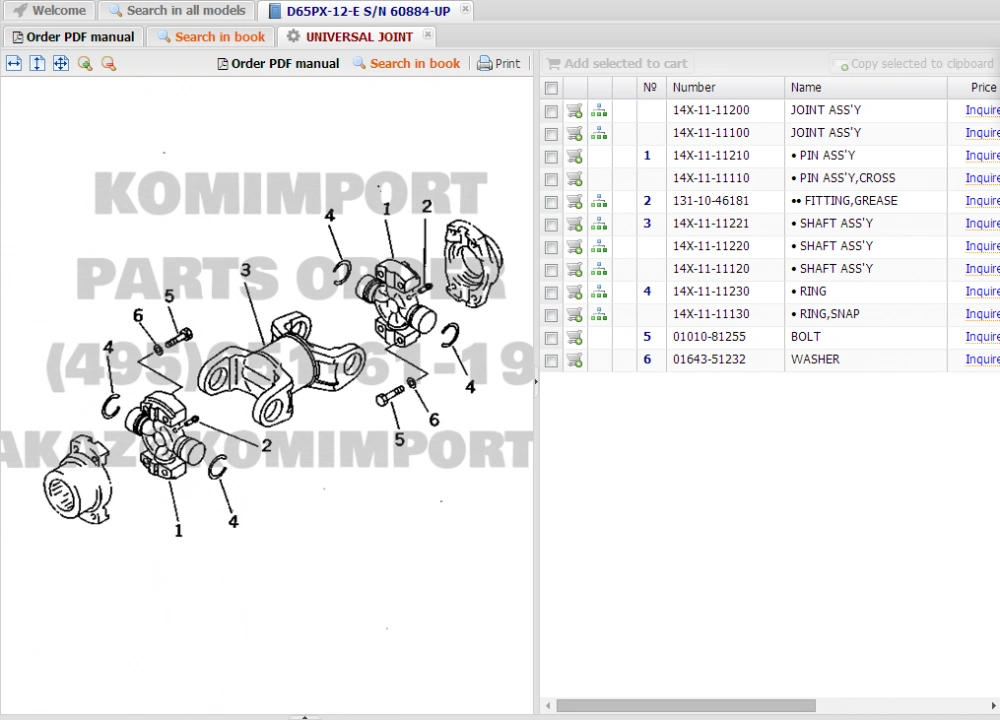This screenshot has width=1000, height=720.
Task: Sort by the Number column header
Action: [x=725, y=87]
